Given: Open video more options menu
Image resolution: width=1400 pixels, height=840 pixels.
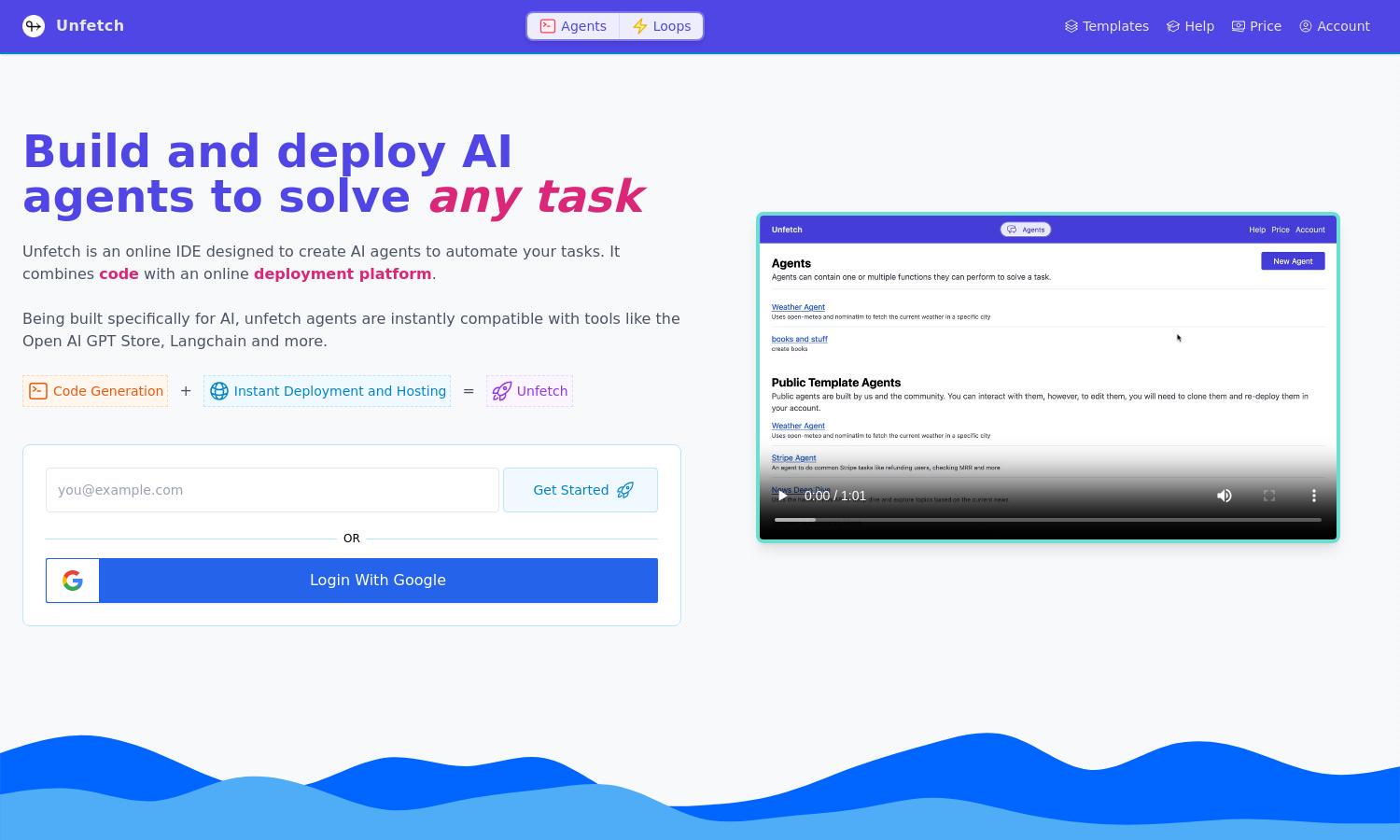Looking at the screenshot, I should coord(1314,496).
